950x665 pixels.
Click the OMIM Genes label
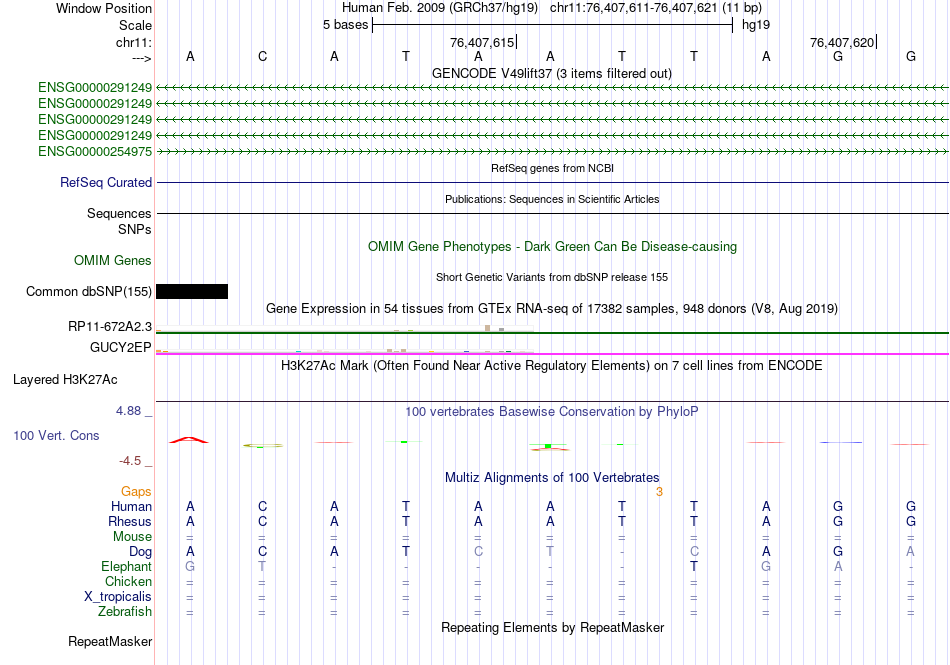tap(113, 260)
